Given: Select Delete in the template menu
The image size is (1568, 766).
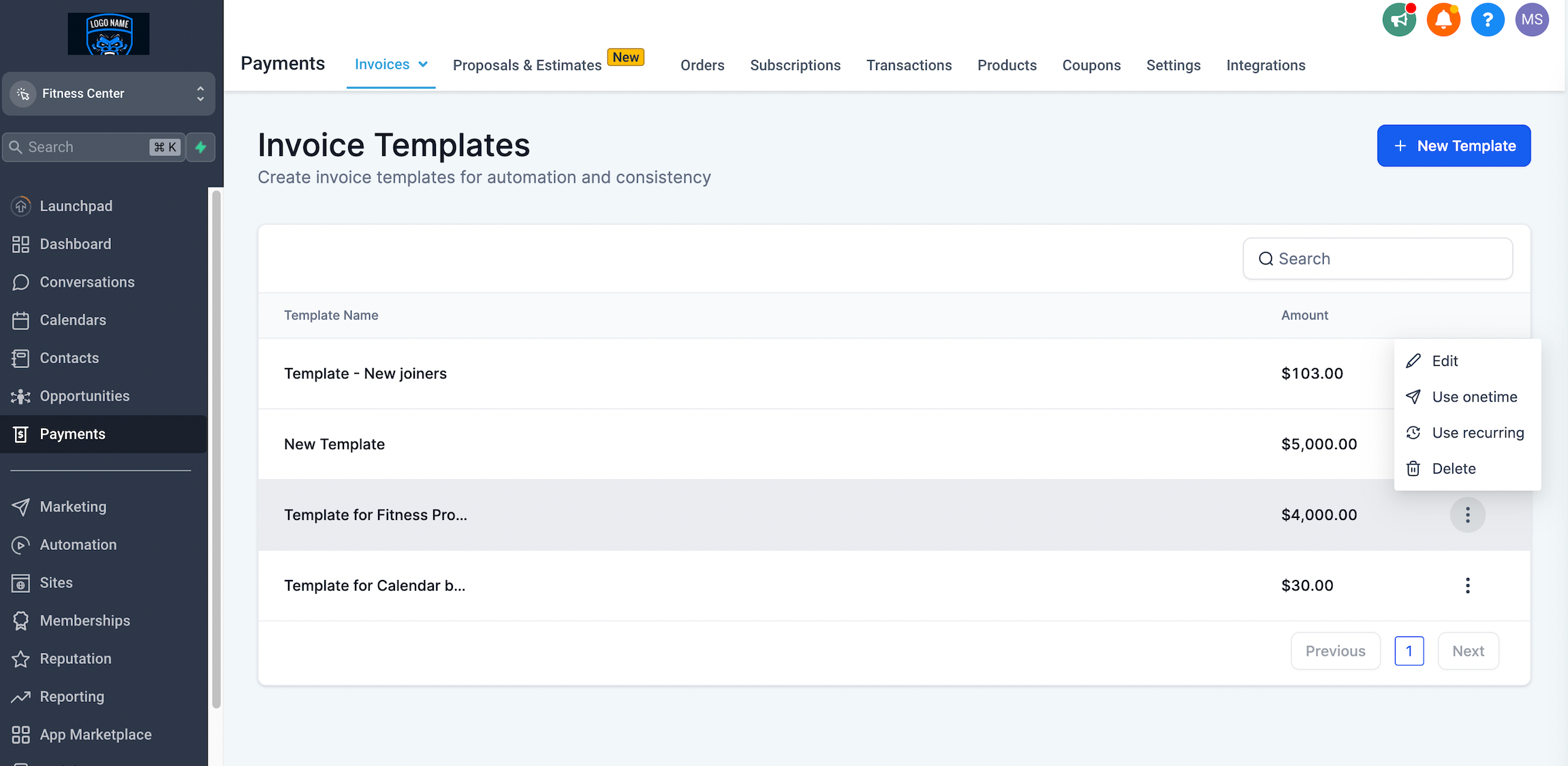Looking at the screenshot, I should 1454,469.
